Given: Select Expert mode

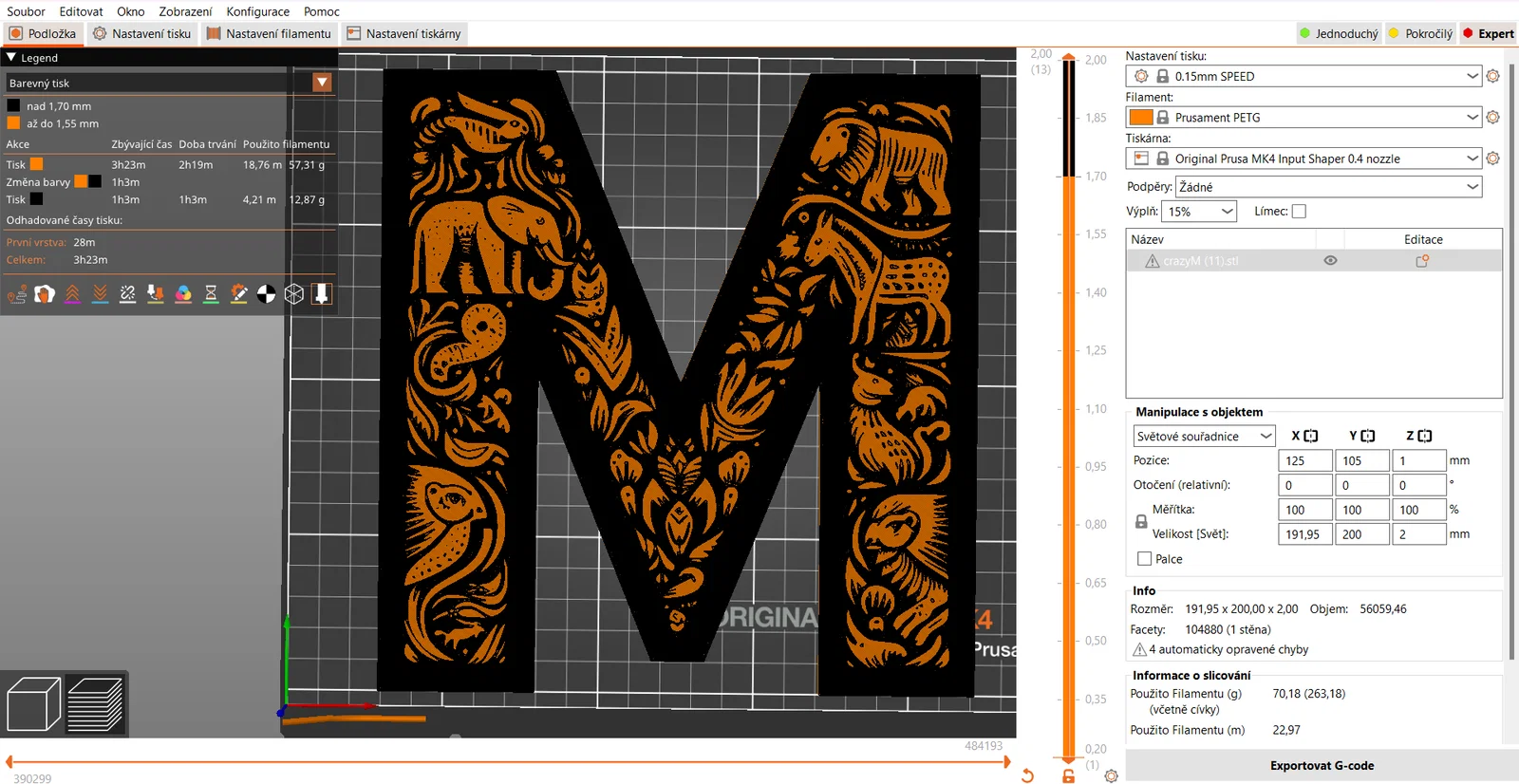Looking at the screenshot, I should tap(1489, 33).
